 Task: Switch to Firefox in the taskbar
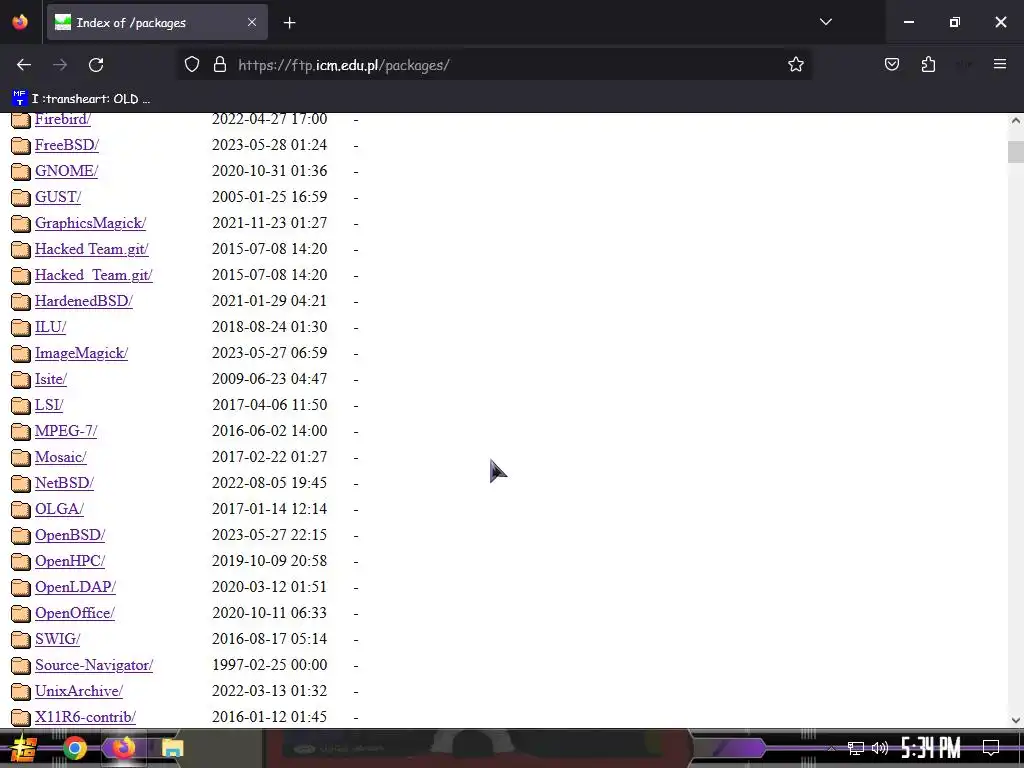click(x=123, y=748)
